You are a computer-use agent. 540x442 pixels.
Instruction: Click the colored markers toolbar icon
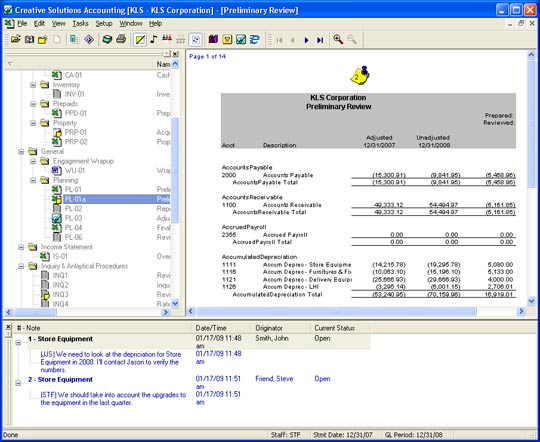click(167, 39)
